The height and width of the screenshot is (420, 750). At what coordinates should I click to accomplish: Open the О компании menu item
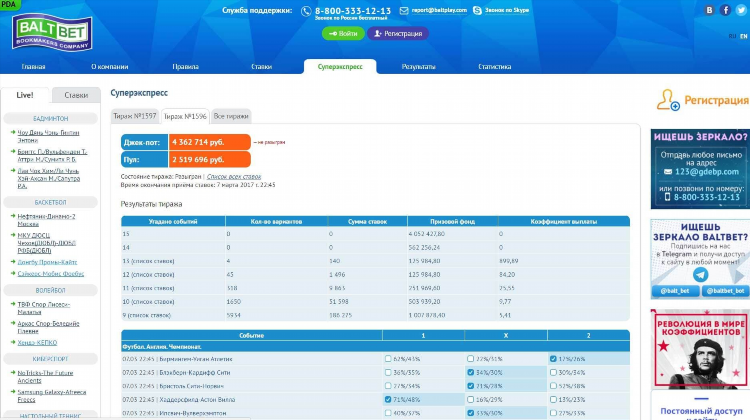click(x=110, y=66)
